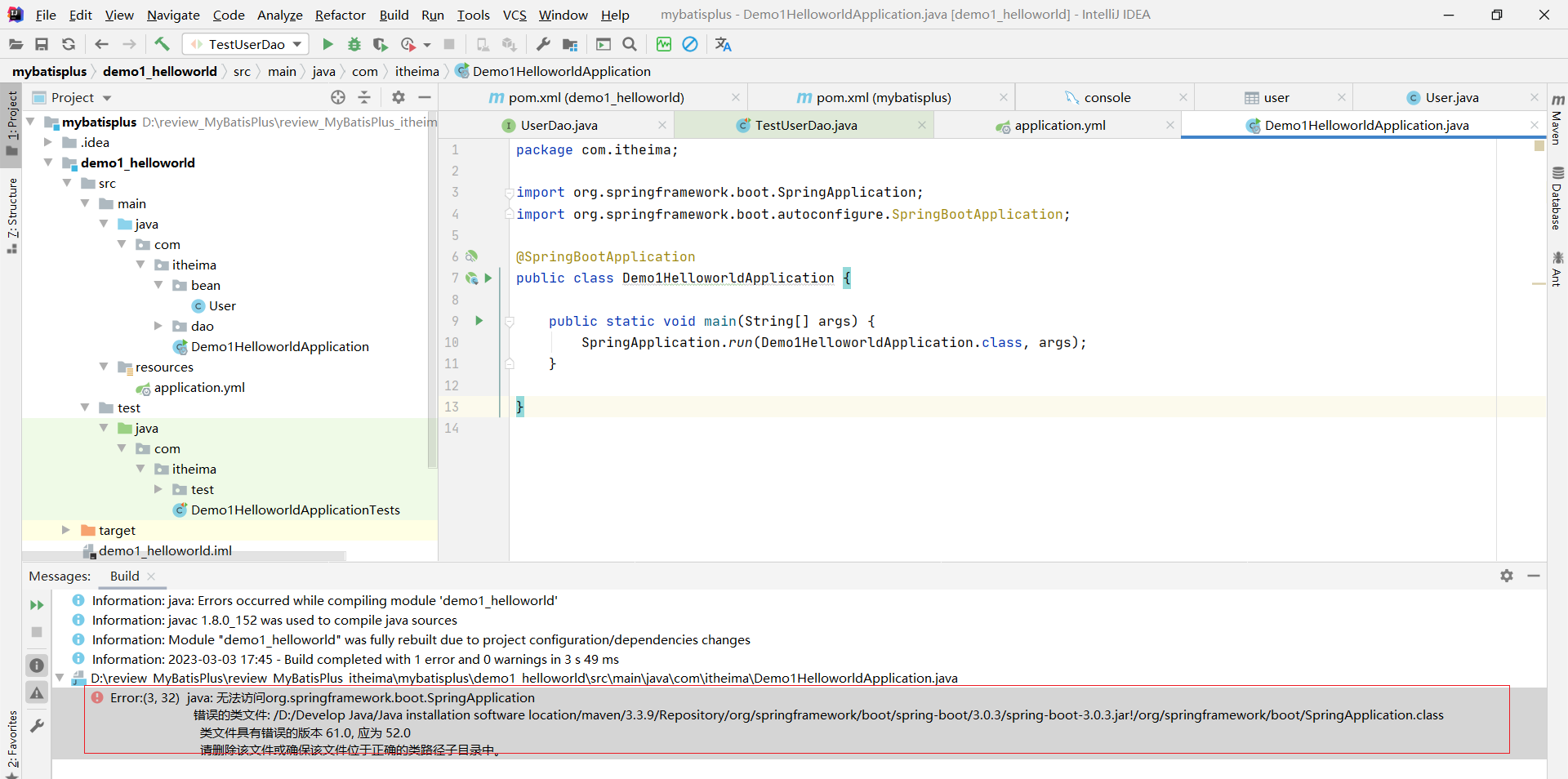Click the Translate toolbar icon

[724, 44]
